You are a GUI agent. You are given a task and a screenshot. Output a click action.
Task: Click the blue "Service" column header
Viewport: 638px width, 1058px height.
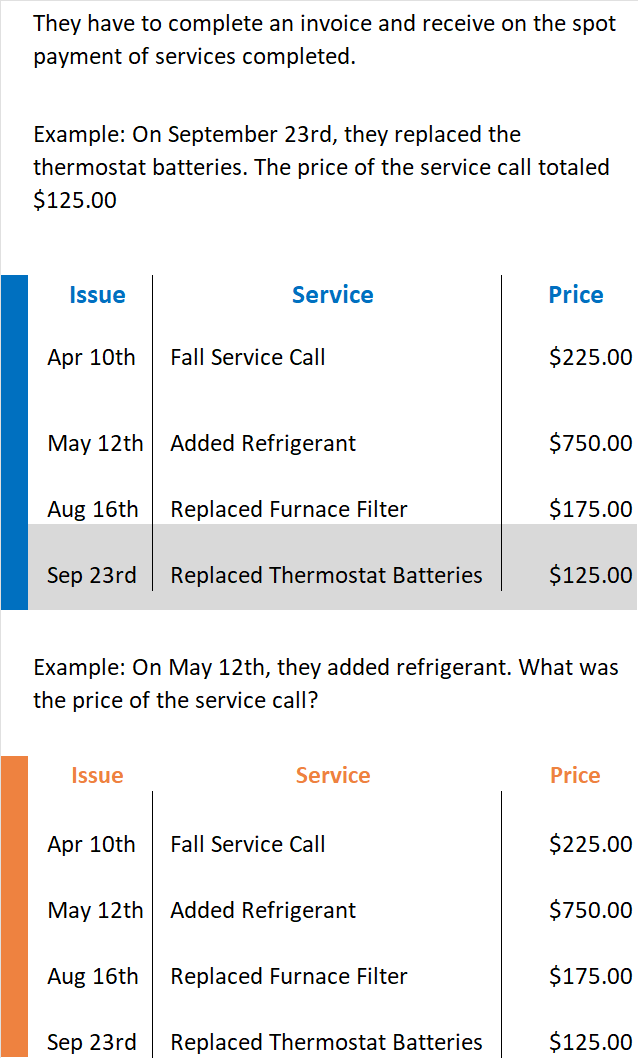pyautogui.click(x=332, y=295)
